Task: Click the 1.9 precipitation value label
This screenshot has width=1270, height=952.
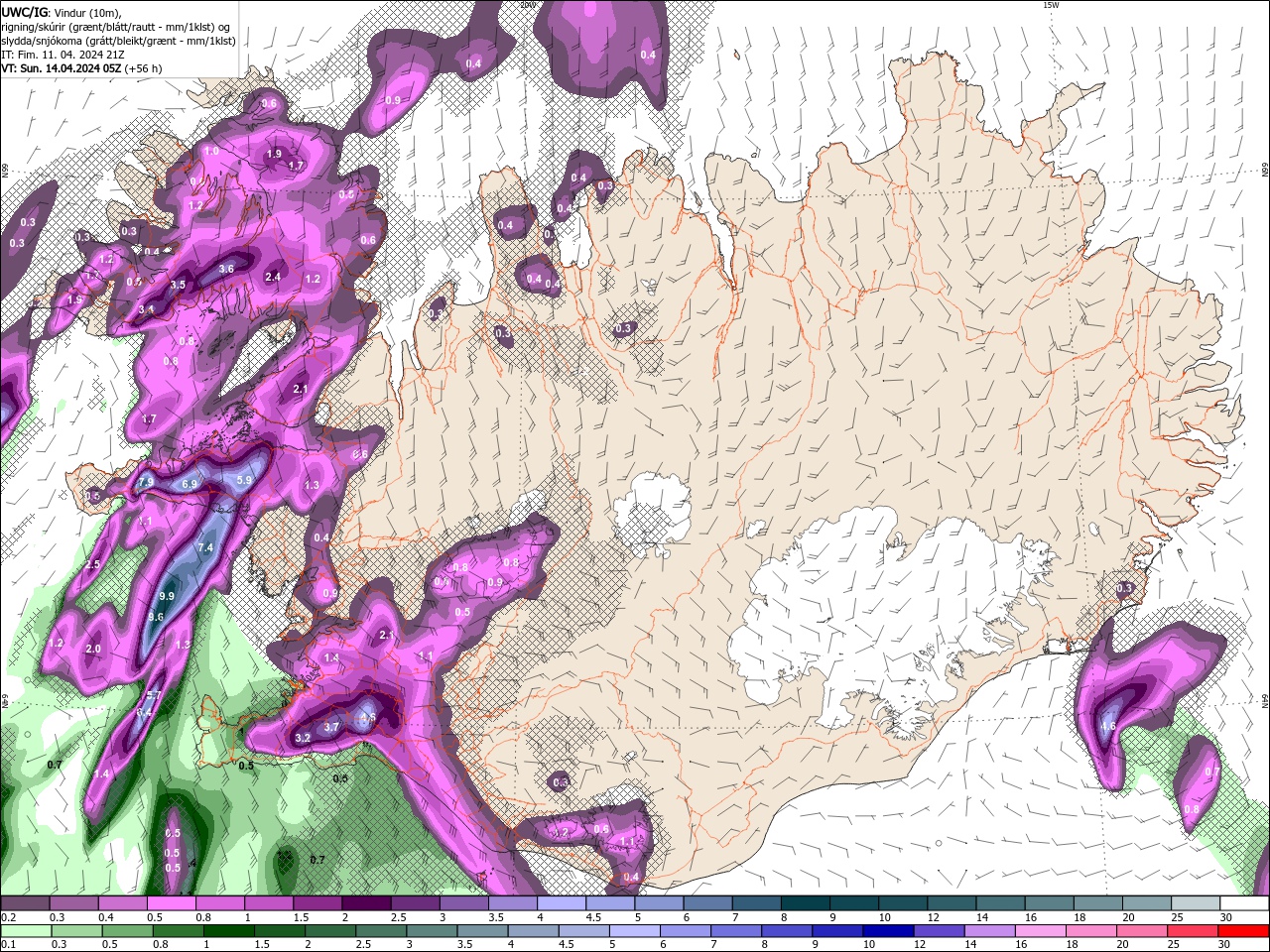Action: tap(274, 154)
